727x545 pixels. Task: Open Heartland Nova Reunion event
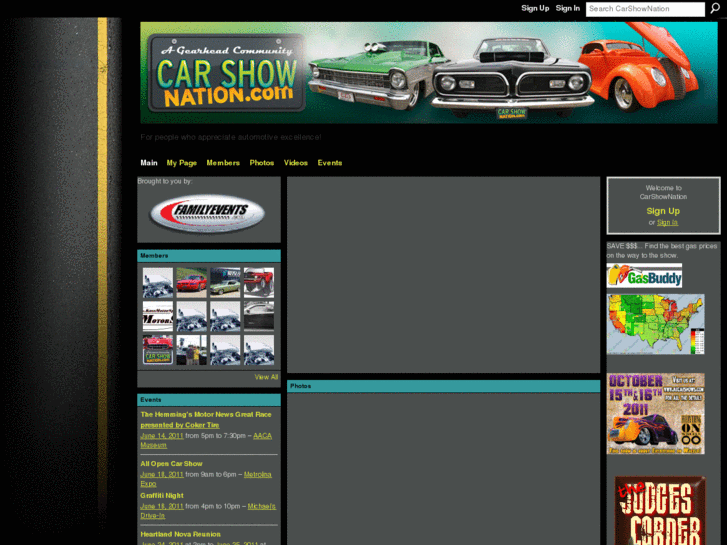[x=180, y=534]
